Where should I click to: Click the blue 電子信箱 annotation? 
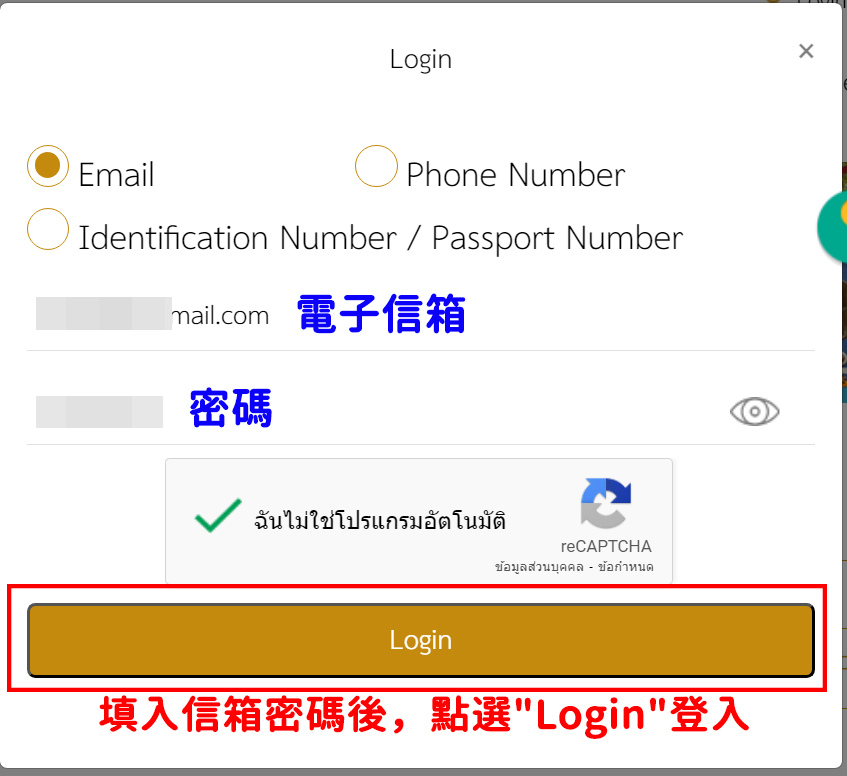(381, 314)
